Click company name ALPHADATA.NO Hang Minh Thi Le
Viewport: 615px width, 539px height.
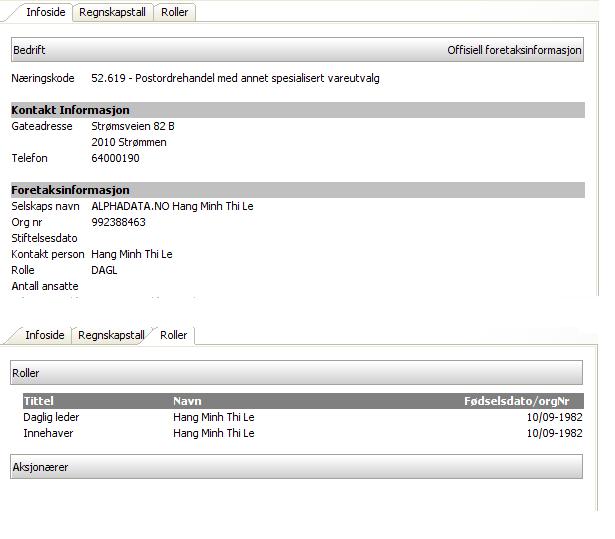[x=173, y=206]
